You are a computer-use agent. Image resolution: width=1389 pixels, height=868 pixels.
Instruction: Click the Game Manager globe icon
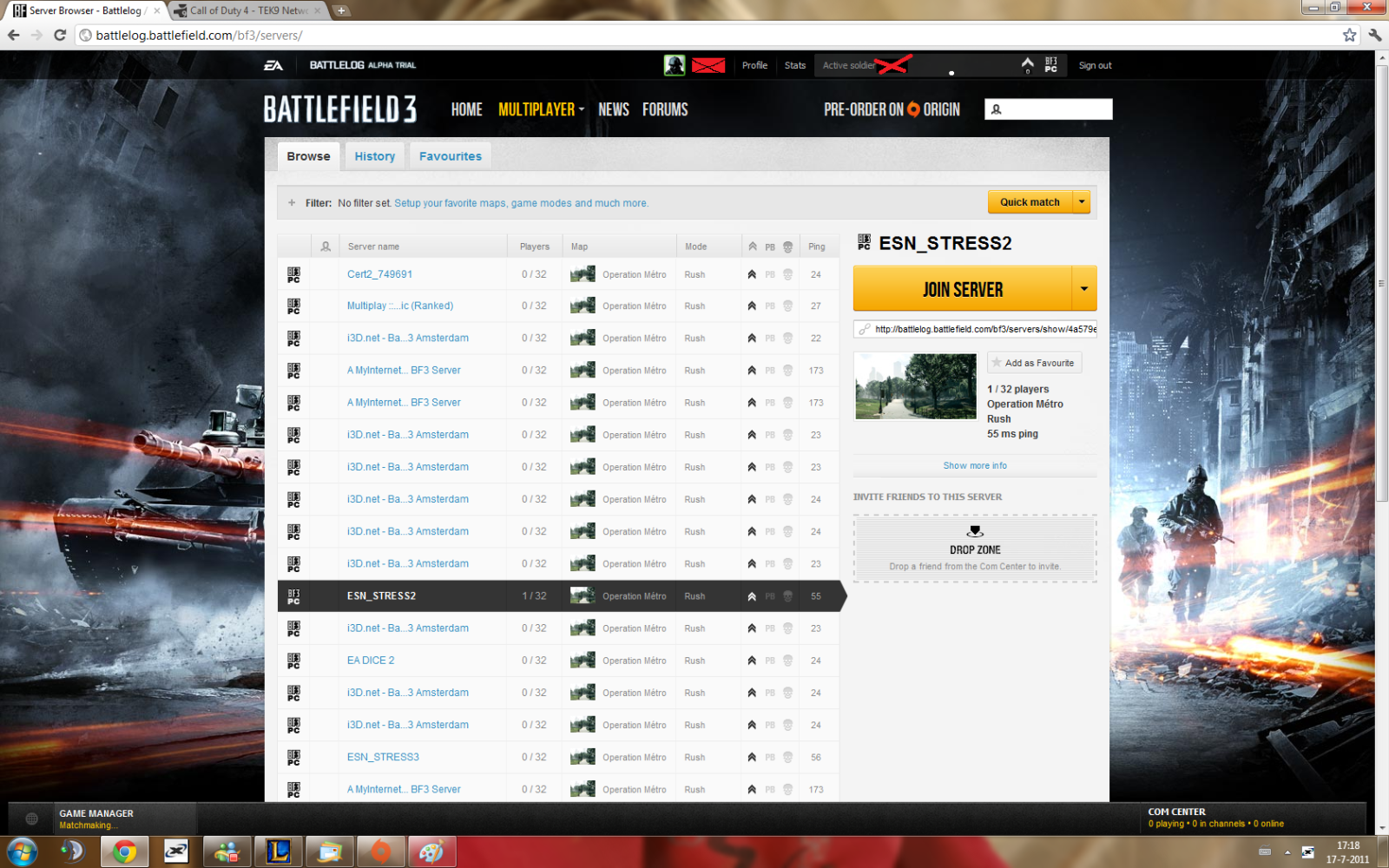coord(32,819)
